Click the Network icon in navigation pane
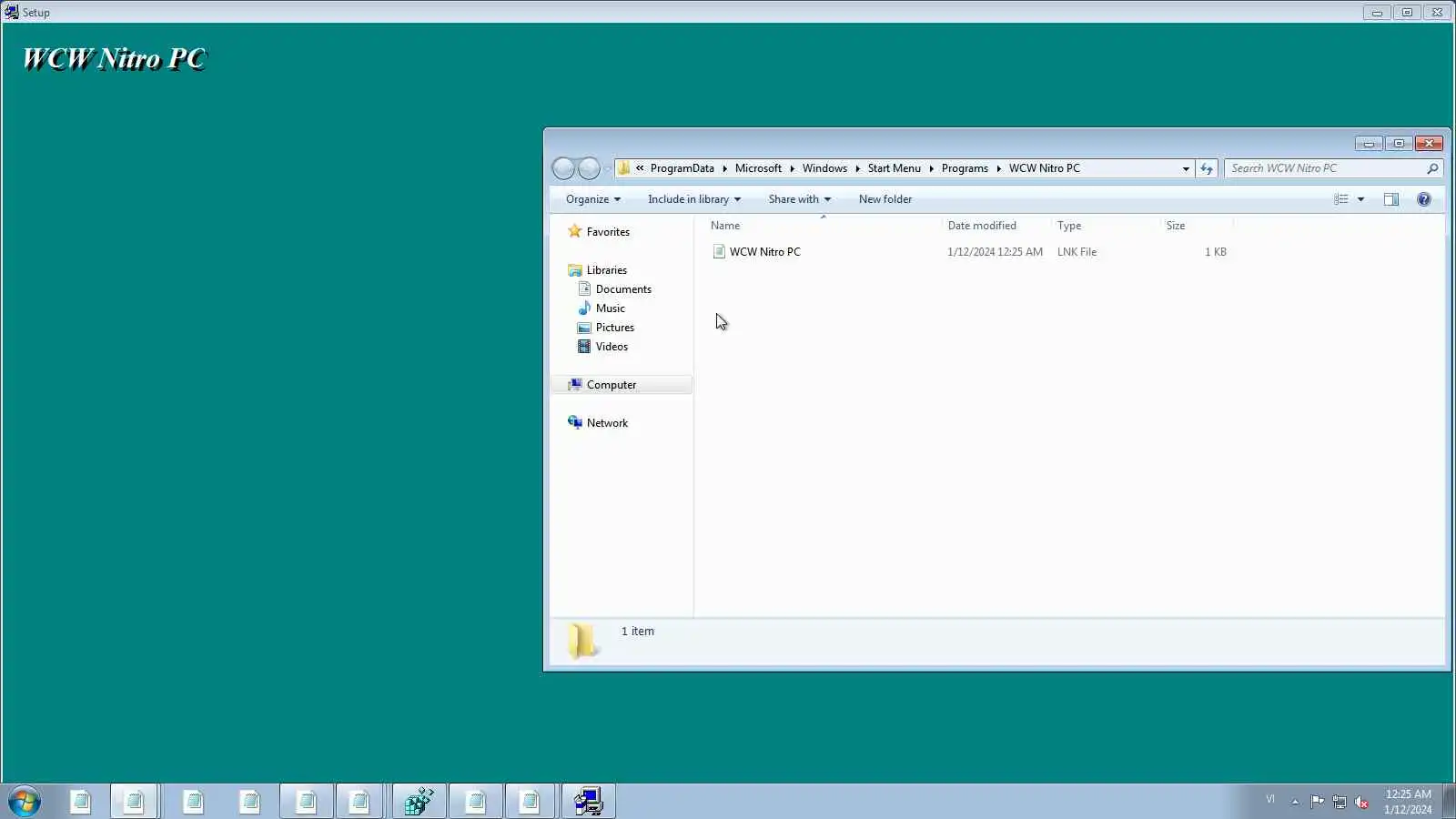Viewport: 1456px width, 819px height. [x=574, y=422]
